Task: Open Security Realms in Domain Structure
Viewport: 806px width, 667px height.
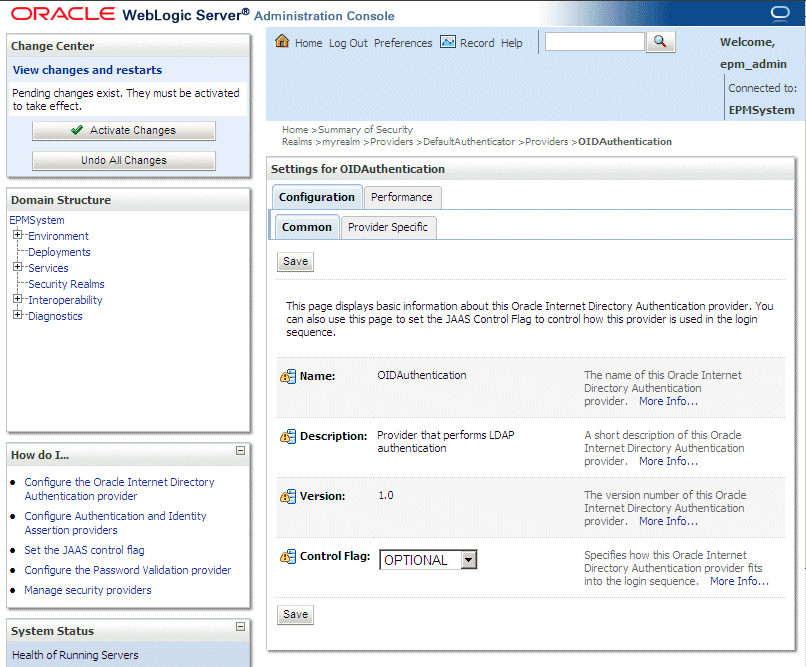Action: pos(66,284)
